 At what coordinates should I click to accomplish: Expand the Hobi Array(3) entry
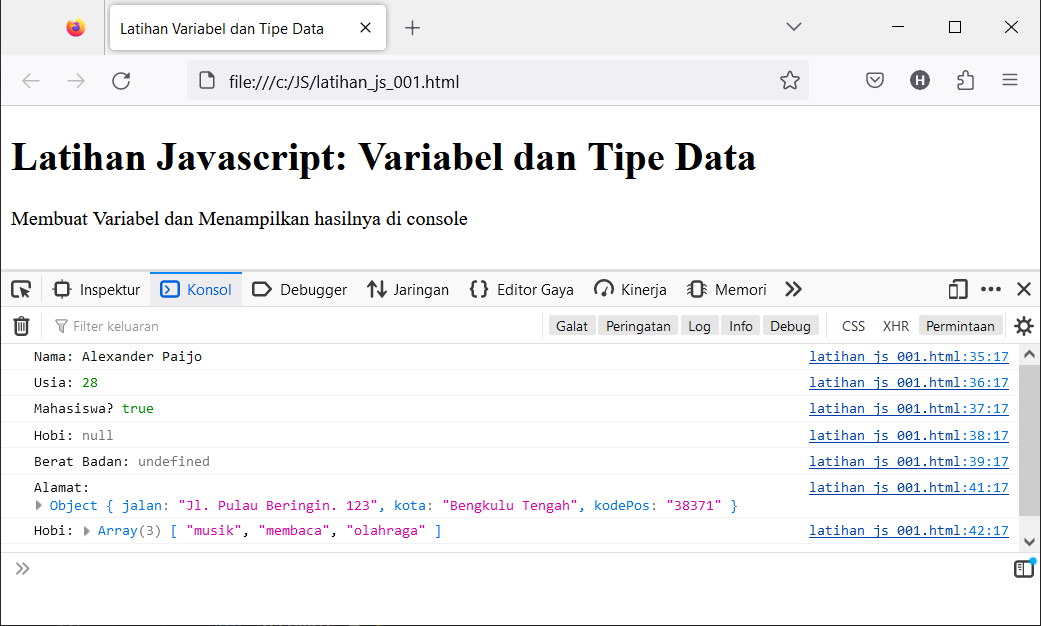(87, 530)
